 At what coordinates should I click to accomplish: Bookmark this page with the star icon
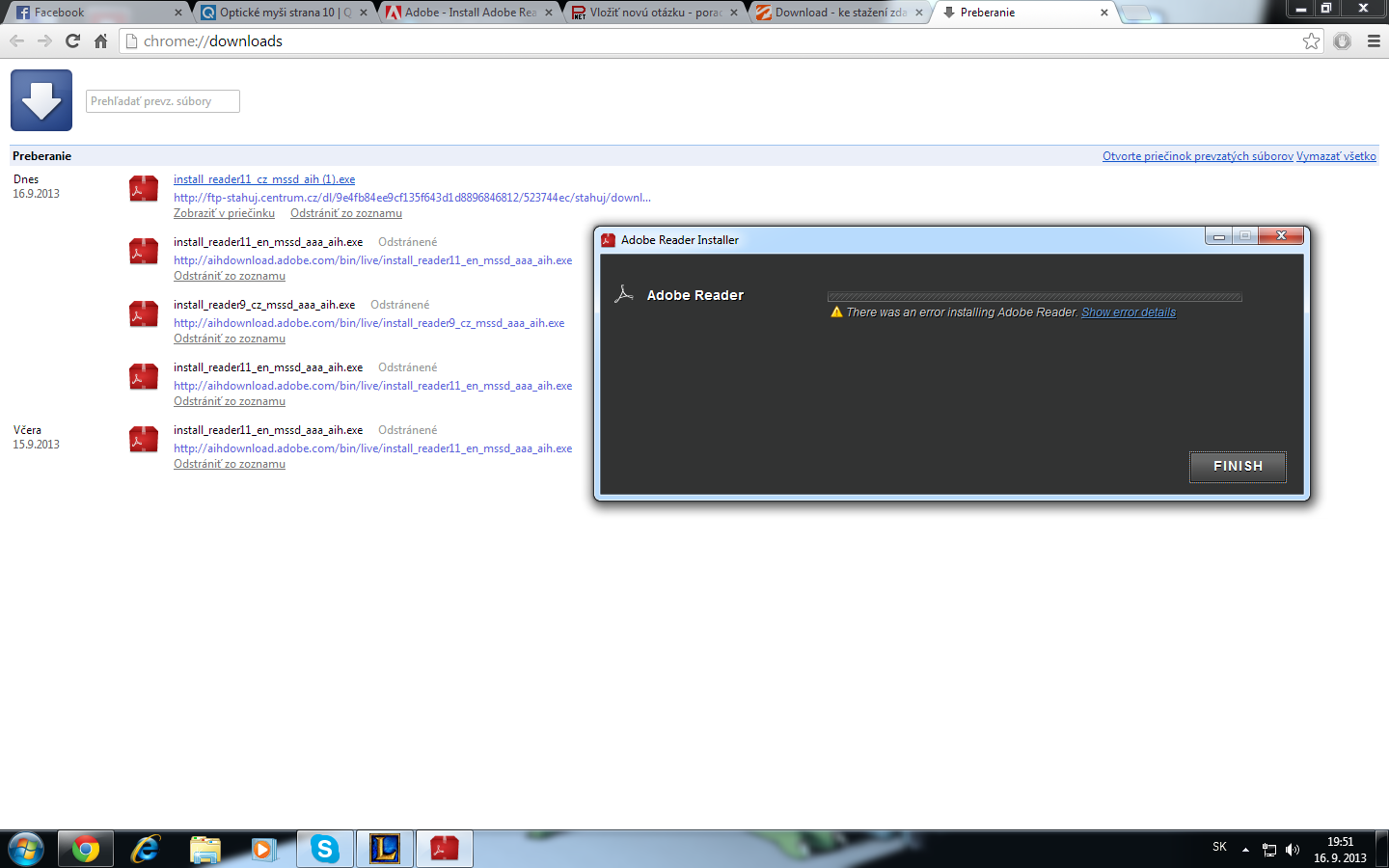coord(1311,41)
